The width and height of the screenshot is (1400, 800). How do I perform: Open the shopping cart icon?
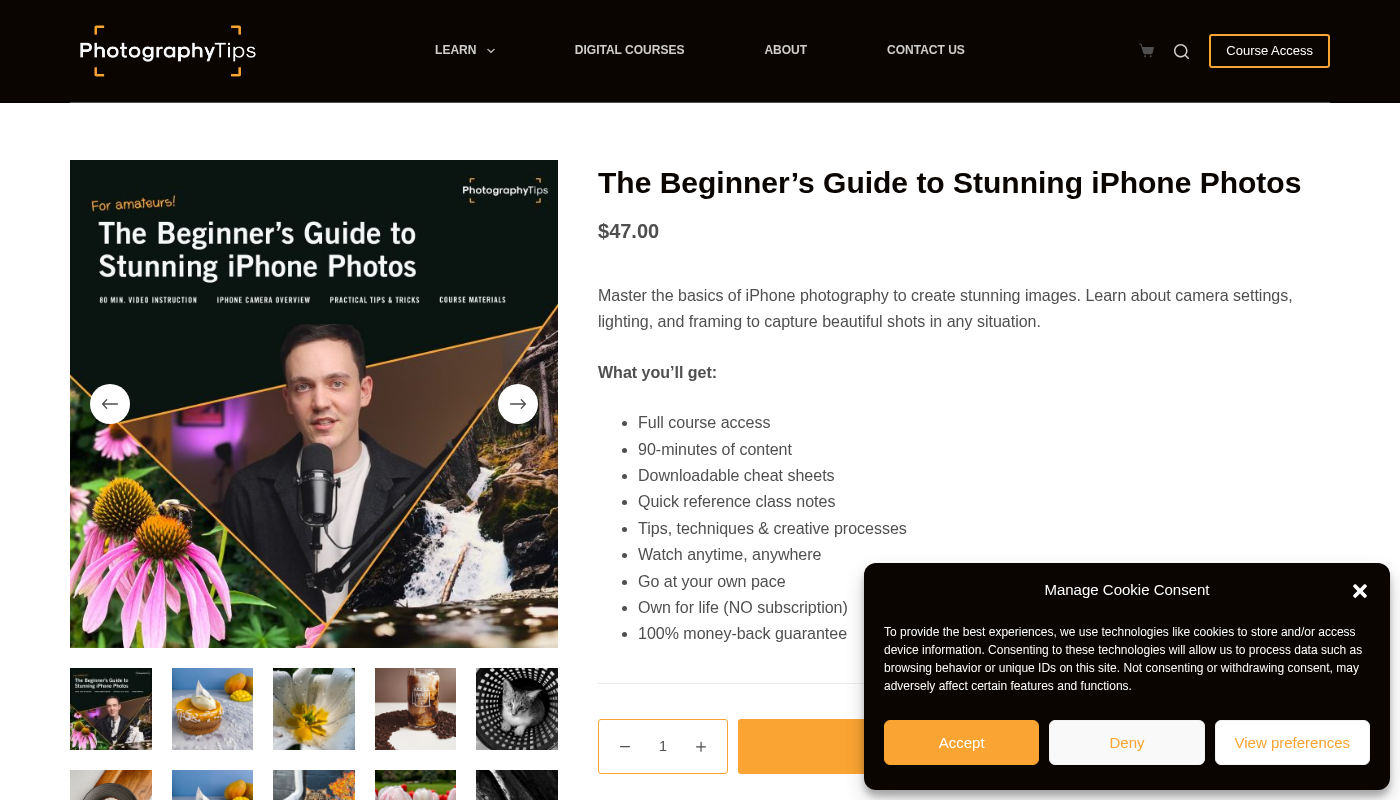point(1146,51)
